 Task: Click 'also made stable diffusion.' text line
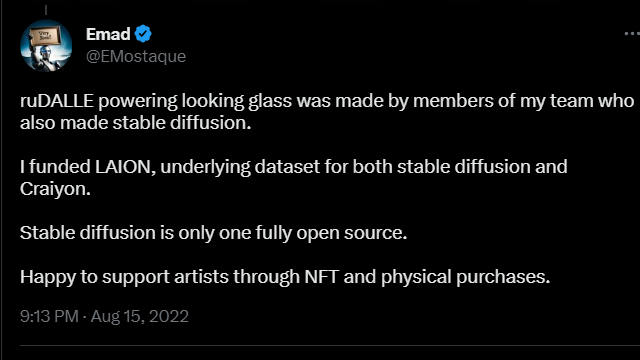pyautogui.click(x=136, y=123)
